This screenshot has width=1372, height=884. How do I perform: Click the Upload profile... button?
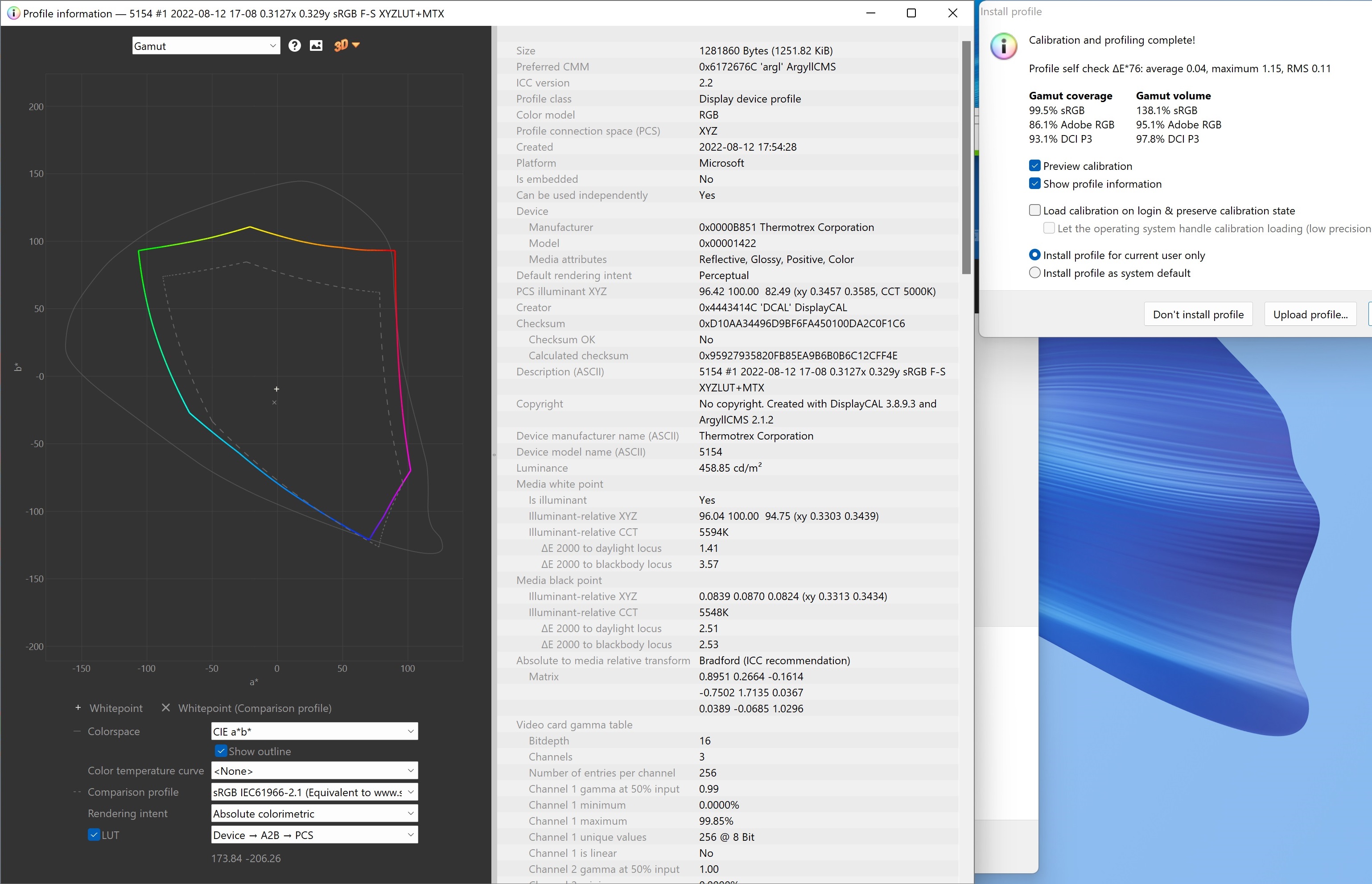pyautogui.click(x=1310, y=315)
